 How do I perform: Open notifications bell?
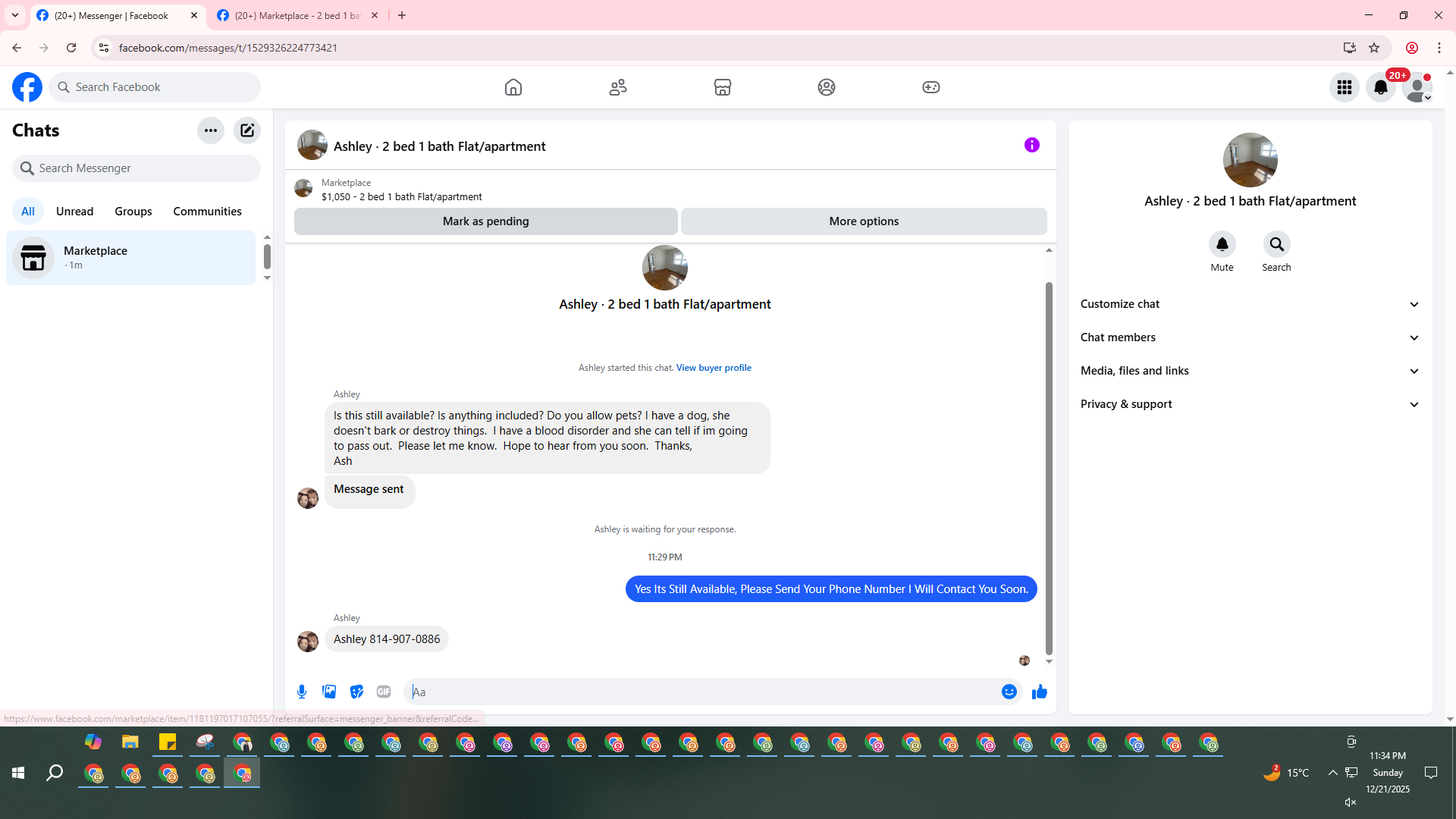tap(1381, 87)
